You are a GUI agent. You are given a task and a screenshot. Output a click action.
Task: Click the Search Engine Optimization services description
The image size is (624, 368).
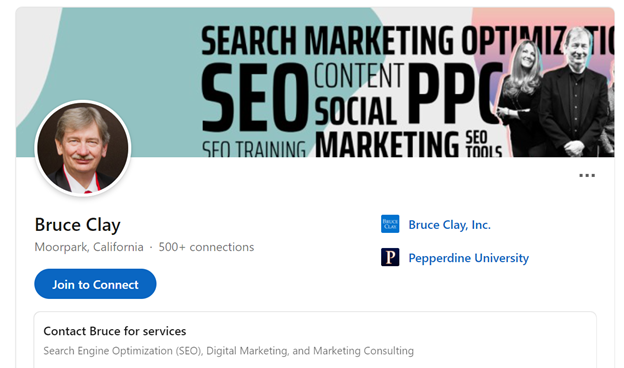pyautogui.click(x=228, y=351)
